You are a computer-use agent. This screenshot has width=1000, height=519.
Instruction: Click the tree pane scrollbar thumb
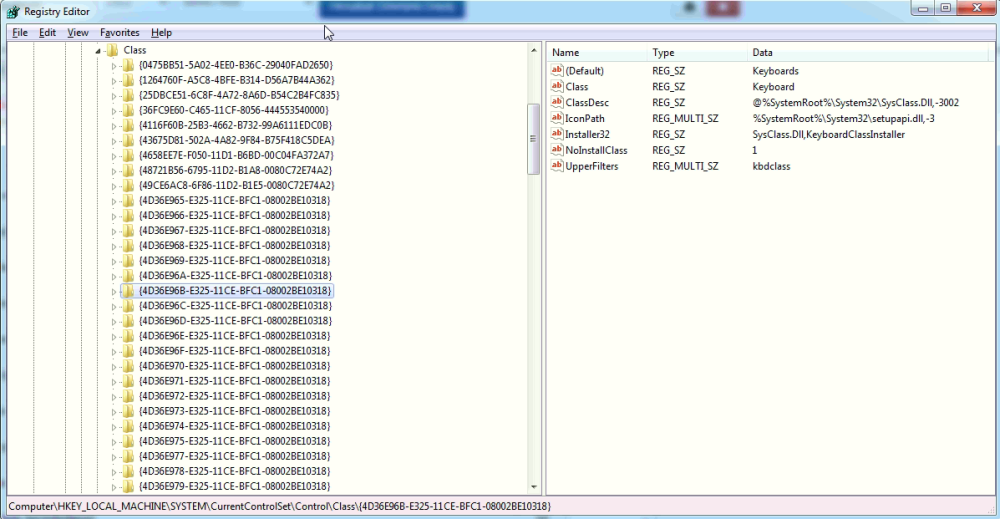(x=534, y=139)
